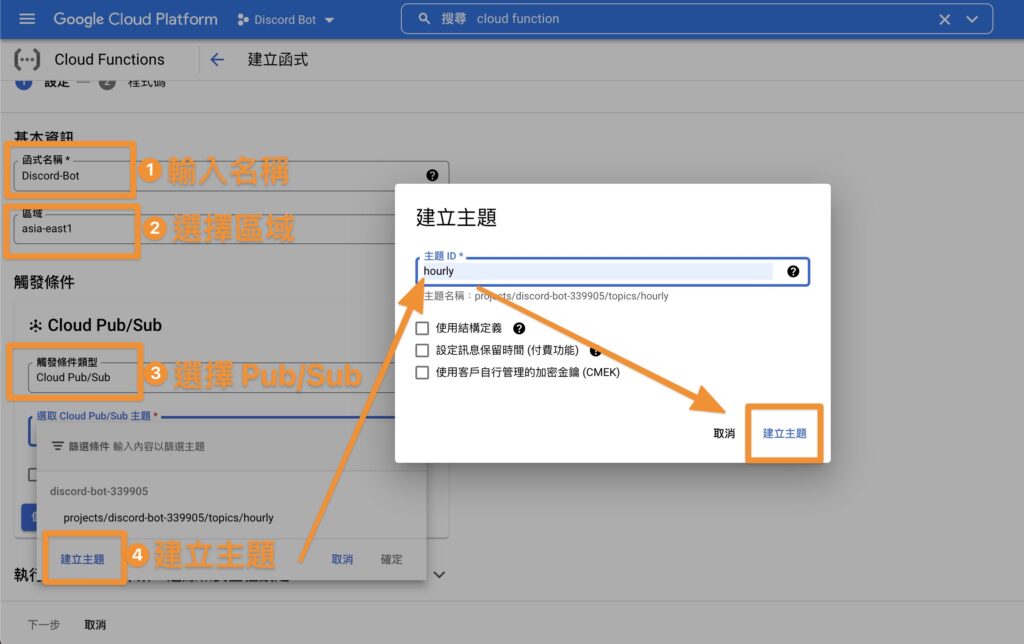Click the discord-bot-339905 project label
Viewport: 1024px width, 644px height.
(x=99, y=491)
